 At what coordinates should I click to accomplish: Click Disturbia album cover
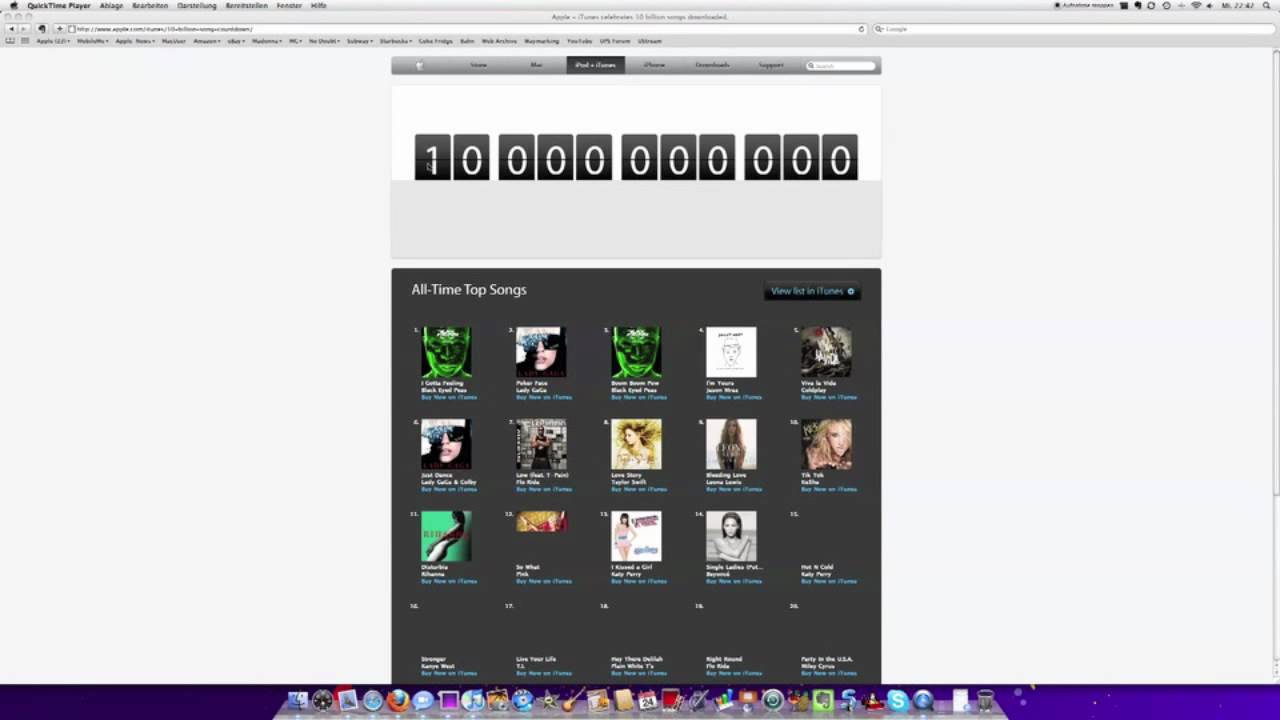click(446, 536)
